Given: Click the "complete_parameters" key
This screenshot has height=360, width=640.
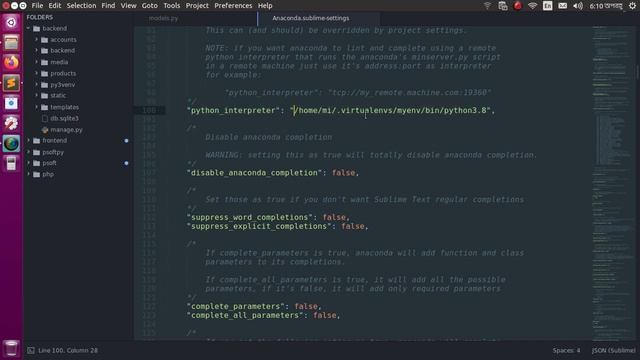Looking at the screenshot, I should click(236, 306).
